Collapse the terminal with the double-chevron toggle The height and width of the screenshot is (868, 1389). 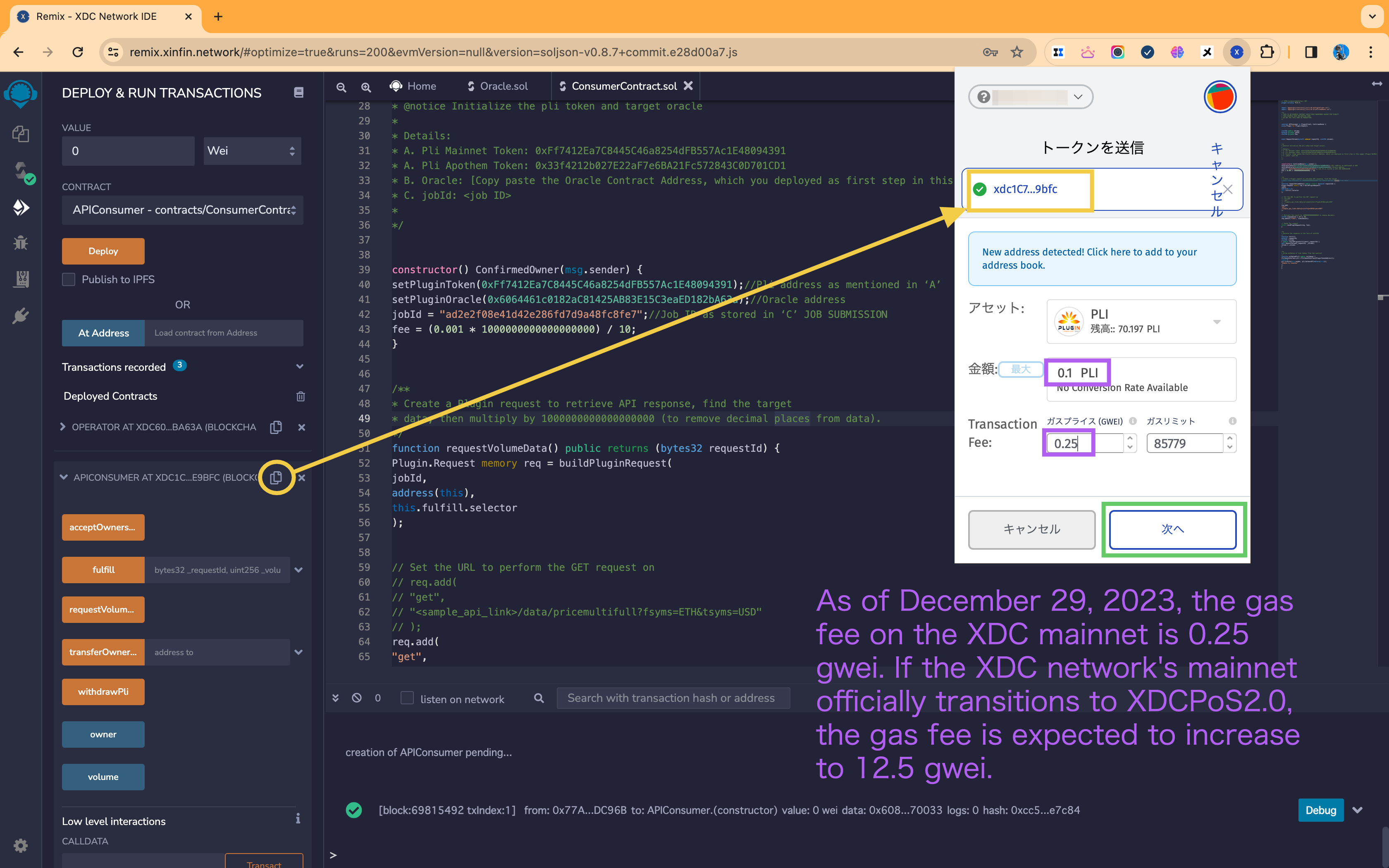[335, 698]
